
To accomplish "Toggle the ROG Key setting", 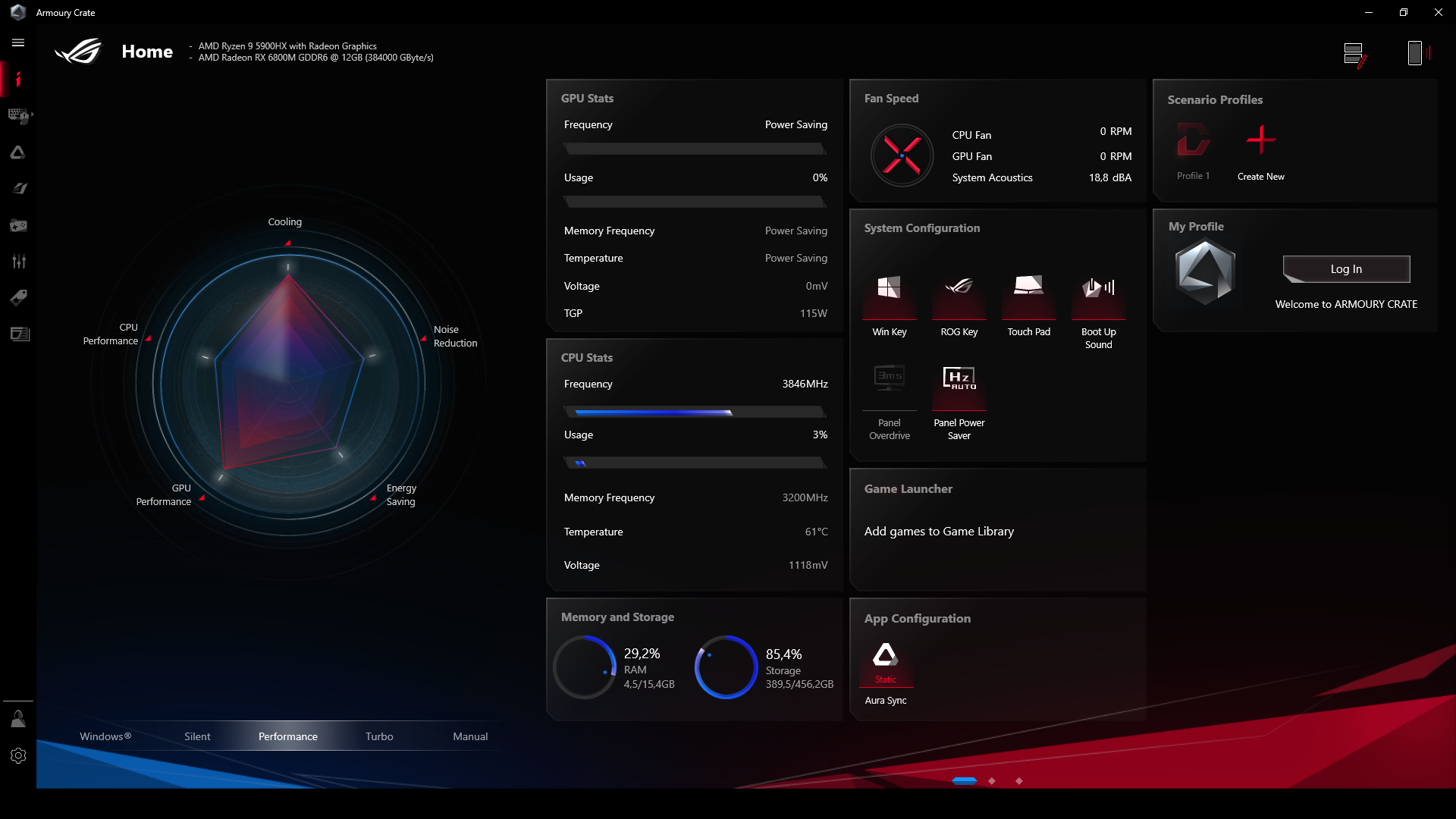I will 959,288.
